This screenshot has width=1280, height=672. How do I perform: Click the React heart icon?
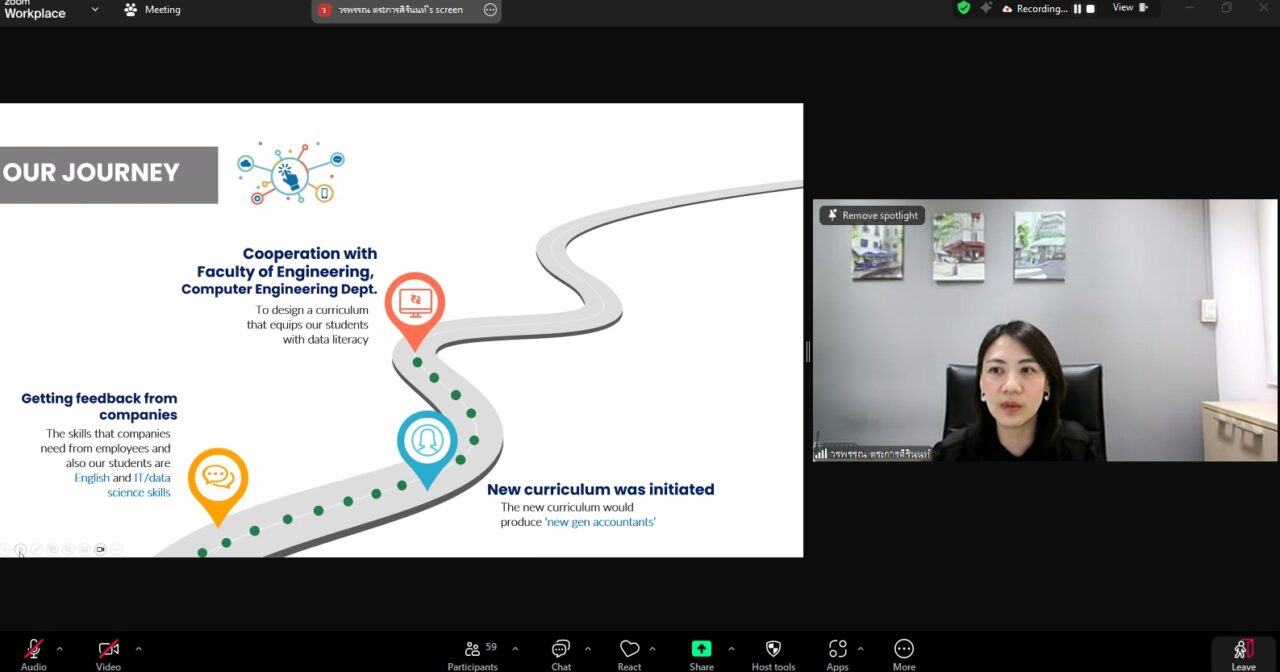(629, 650)
